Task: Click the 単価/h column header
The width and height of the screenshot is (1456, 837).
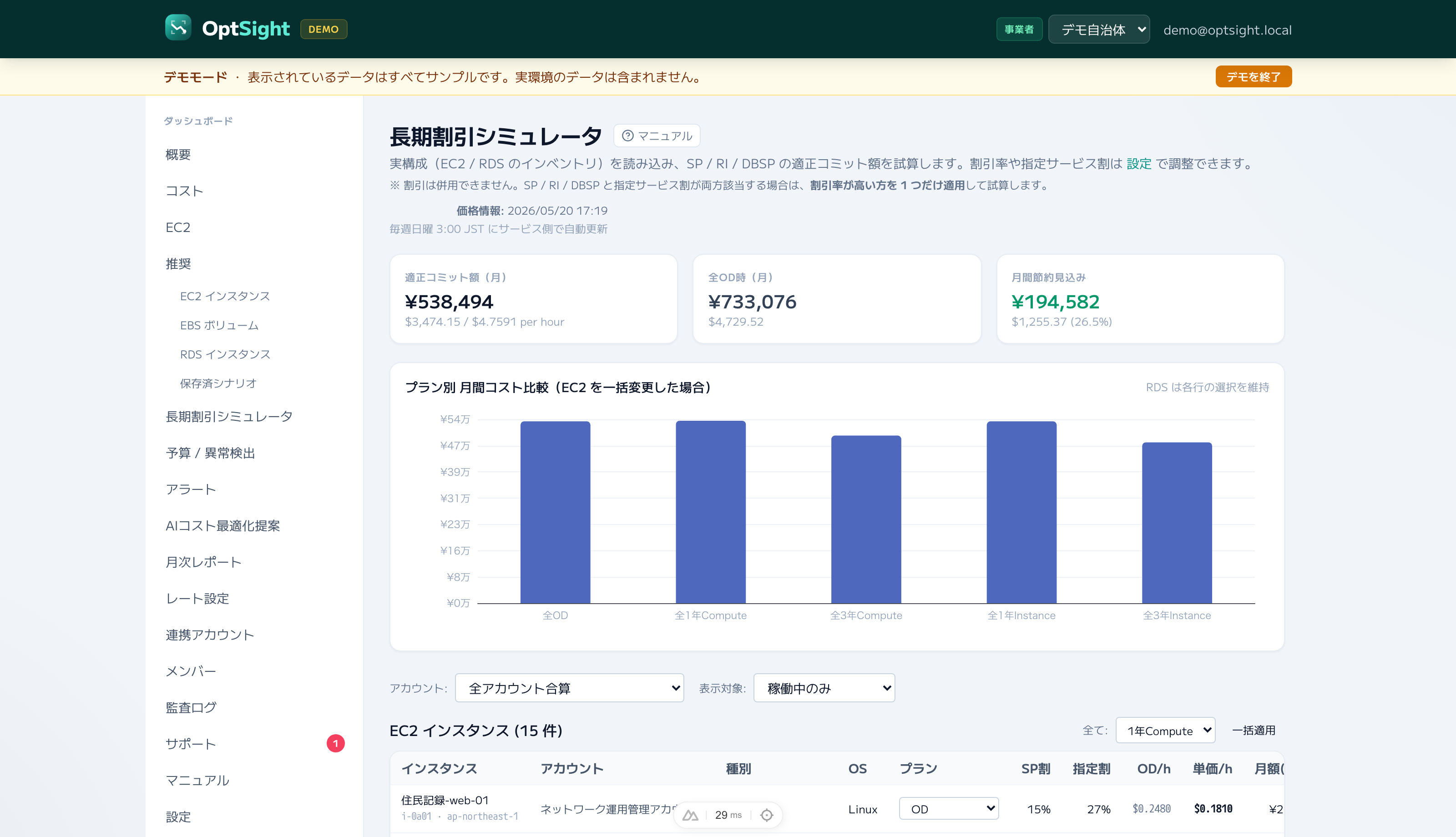Action: click(1212, 769)
